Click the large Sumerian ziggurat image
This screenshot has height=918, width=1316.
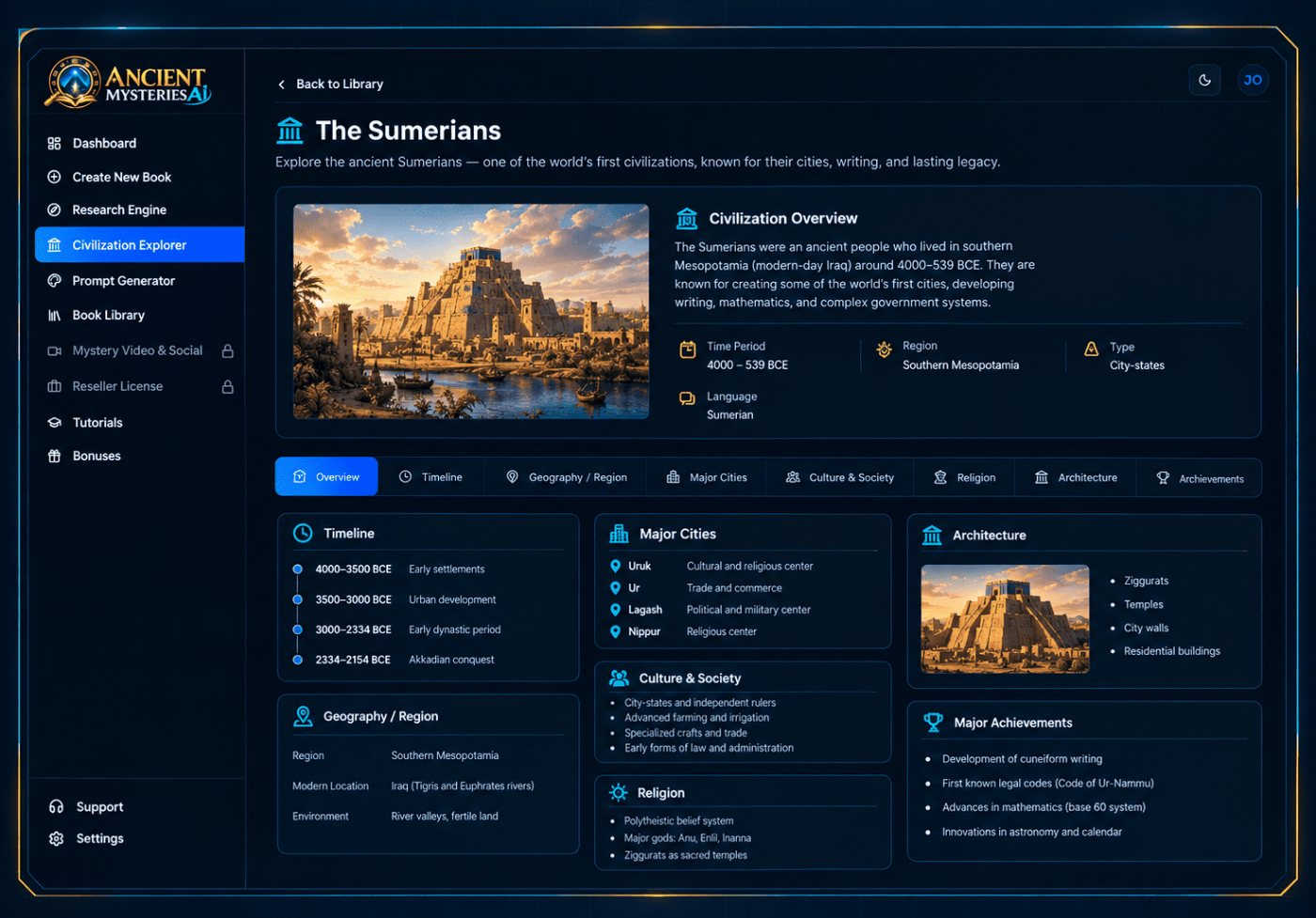tap(471, 311)
